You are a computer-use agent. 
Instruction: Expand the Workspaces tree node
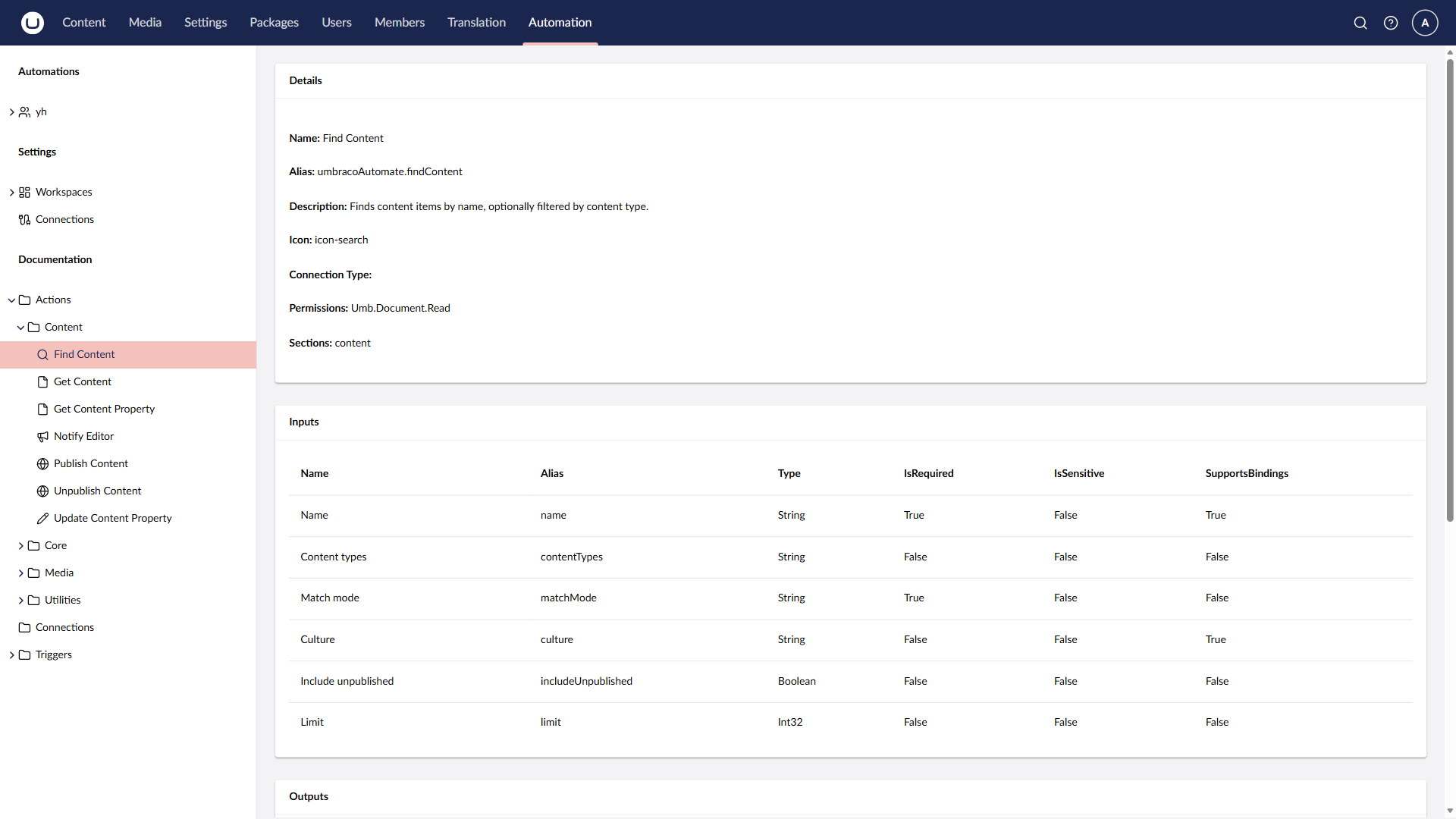(11, 193)
